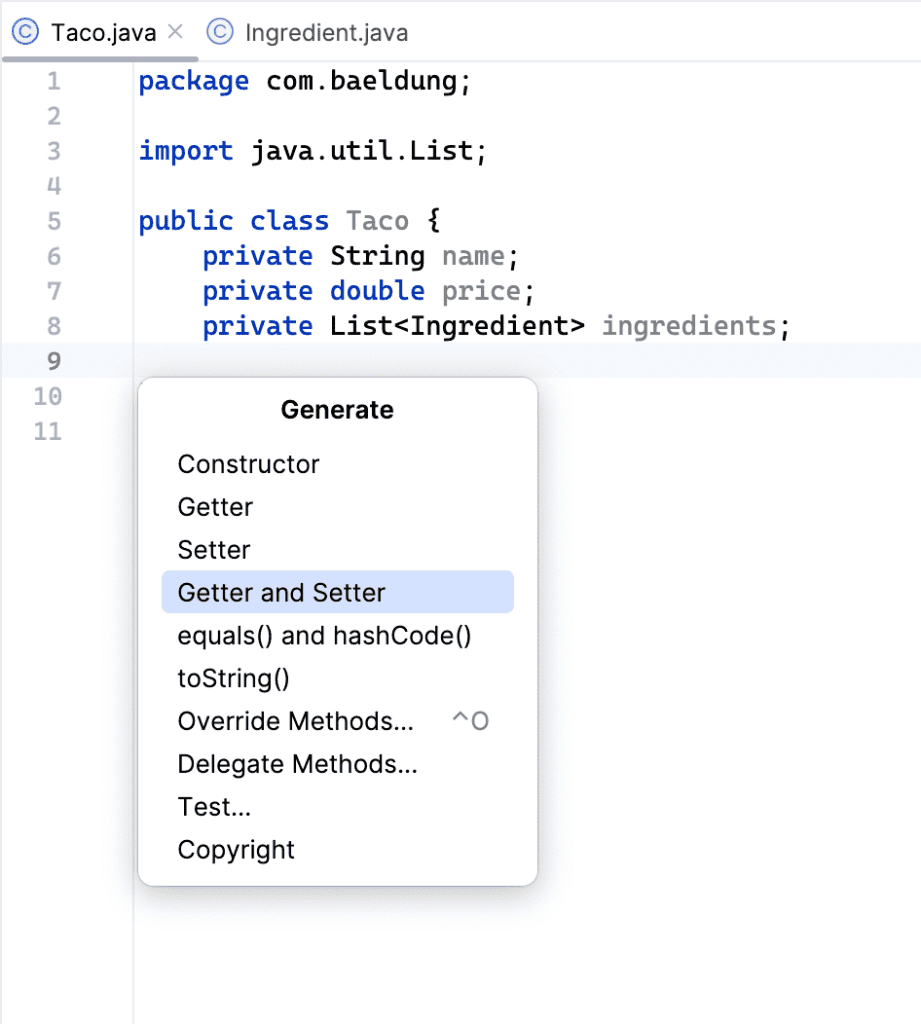Place cursor on the import java.util.List line
Screen dimensions: 921x1024
coord(310,150)
